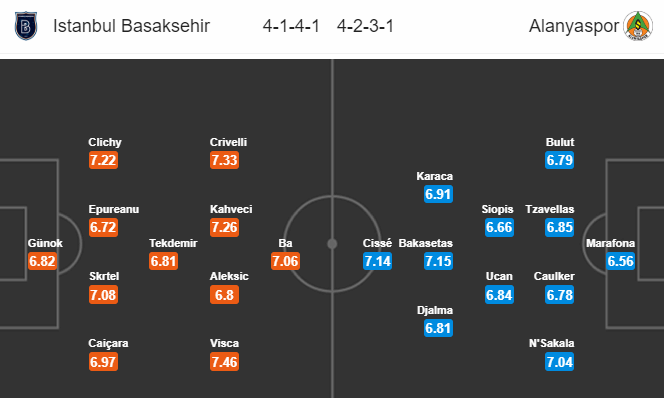This screenshot has width=664, height=398.
Task: Select Crivelli's 7.33 rating badge
Action: point(224,160)
